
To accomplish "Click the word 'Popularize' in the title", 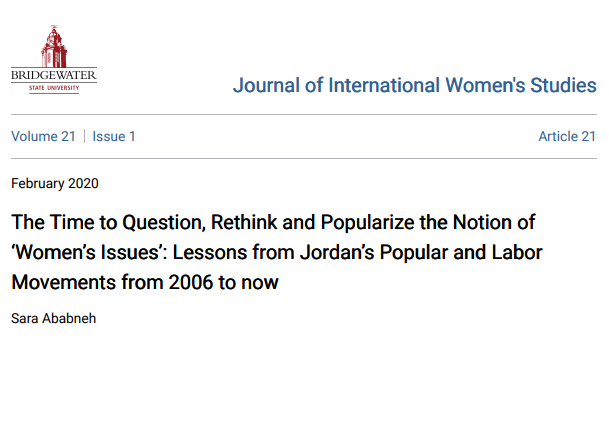I will (x=368, y=223).
